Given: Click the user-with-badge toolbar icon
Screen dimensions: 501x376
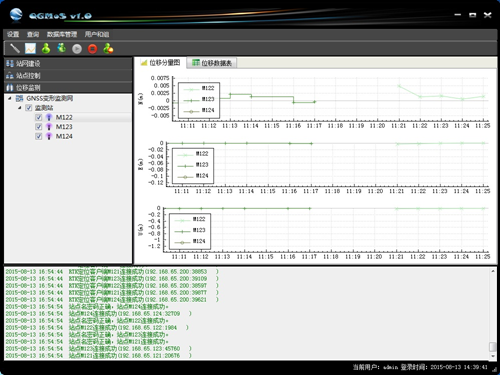Looking at the screenshot, I should pos(108,49).
